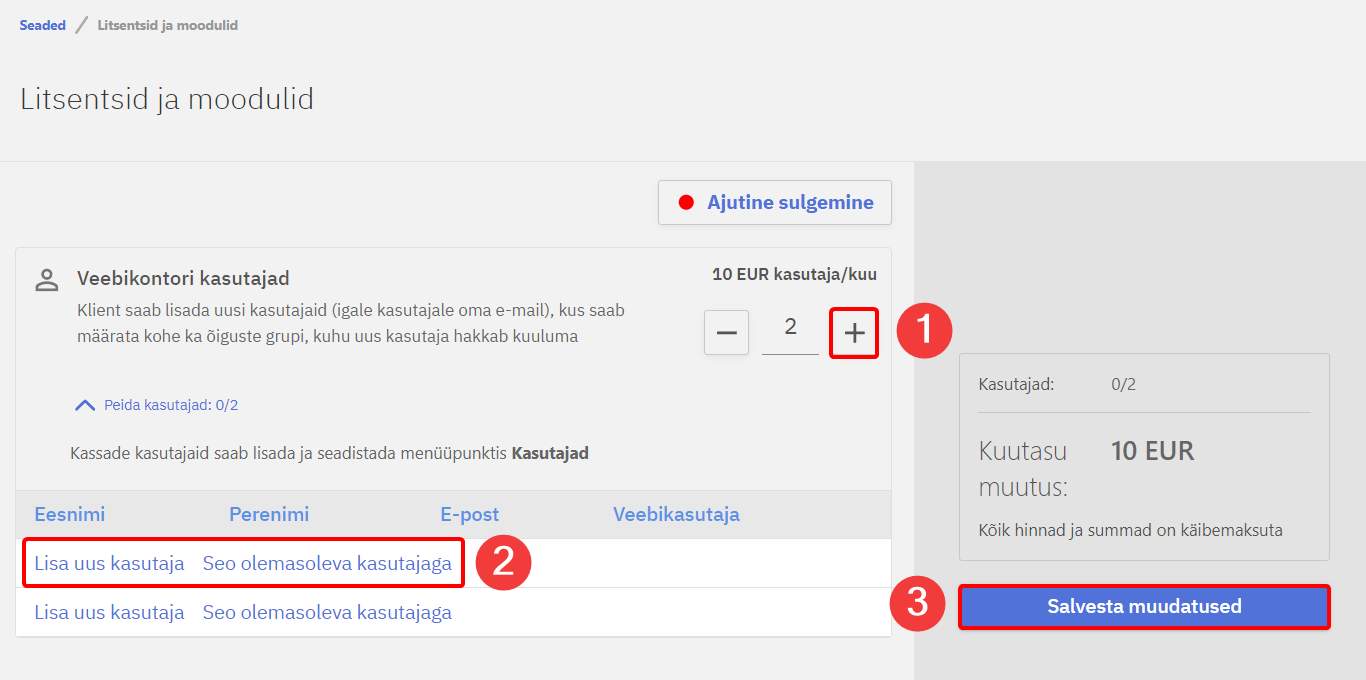1366x680 pixels.
Task: Click the red dot icon on Ajutine sulgemine
Action: pyautogui.click(x=686, y=203)
